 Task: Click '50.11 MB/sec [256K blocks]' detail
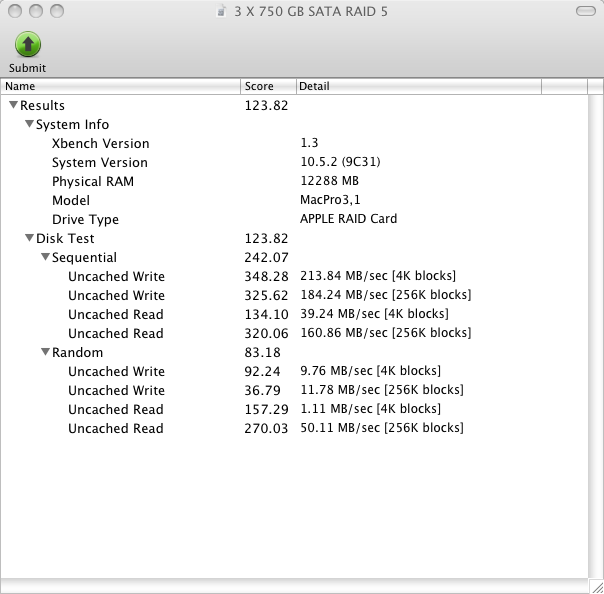click(x=382, y=428)
